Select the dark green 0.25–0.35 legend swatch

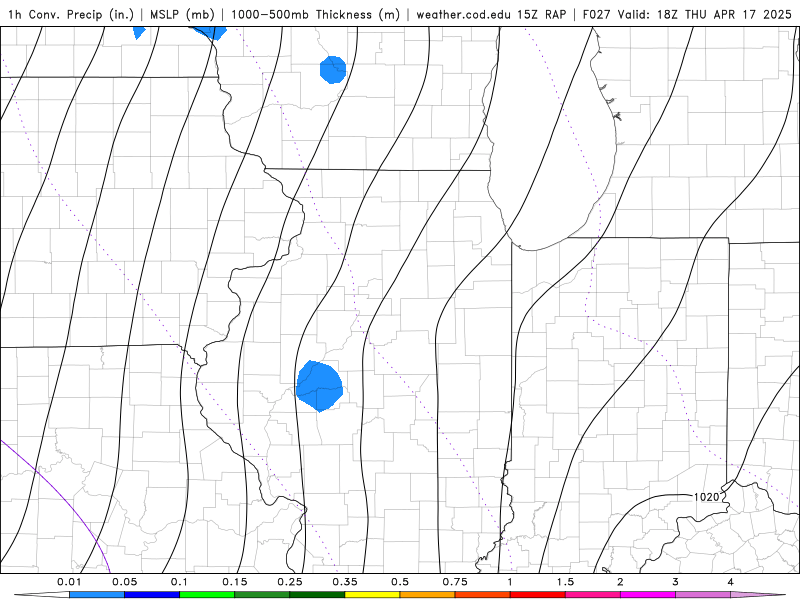317,595
